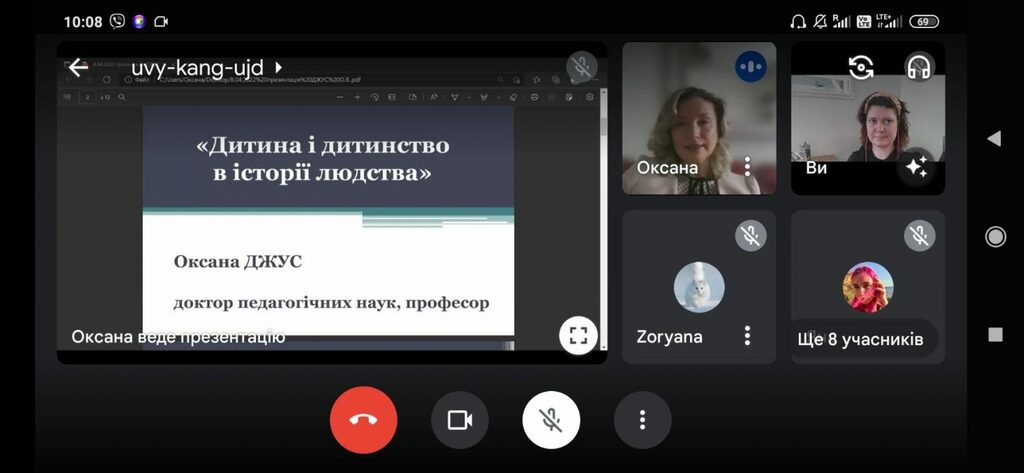End the call with red hang-up button

pyautogui.click(x=364, y=420)
